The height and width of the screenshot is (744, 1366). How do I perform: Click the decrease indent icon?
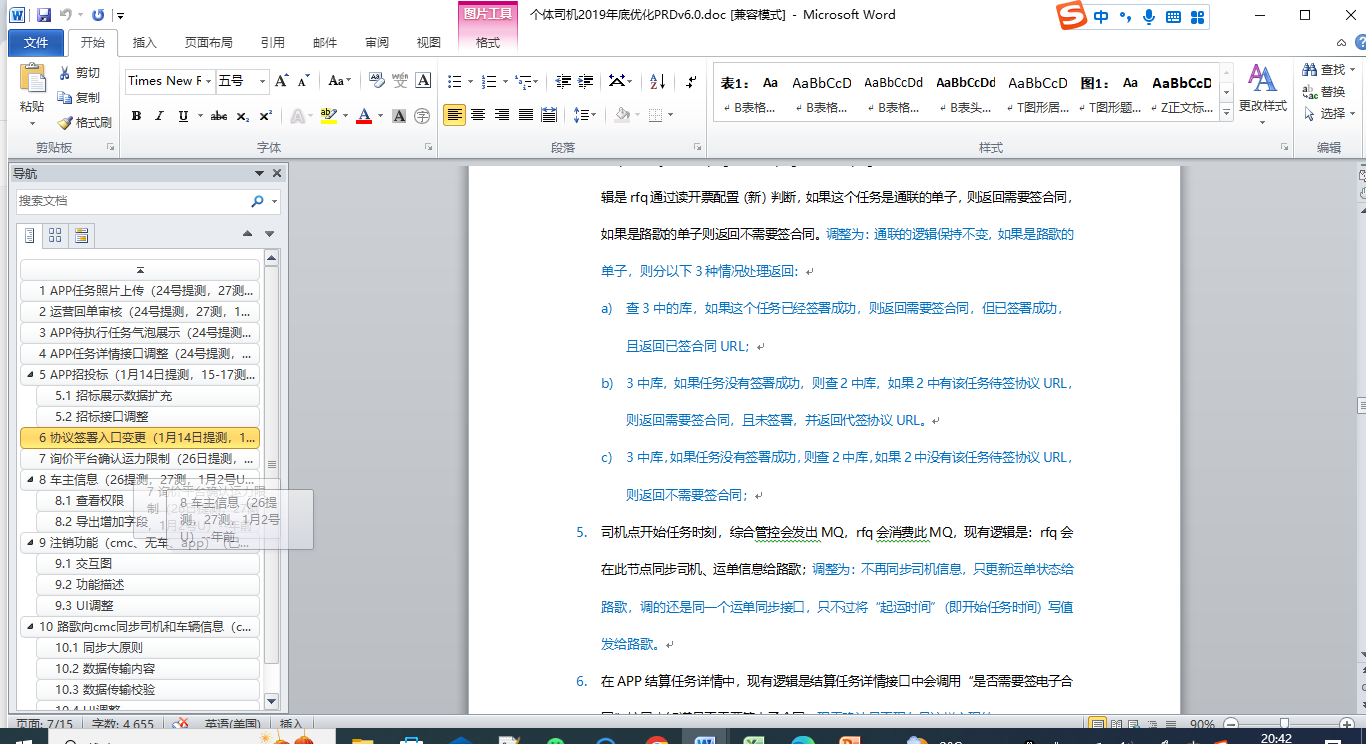(x=563, y=81)
